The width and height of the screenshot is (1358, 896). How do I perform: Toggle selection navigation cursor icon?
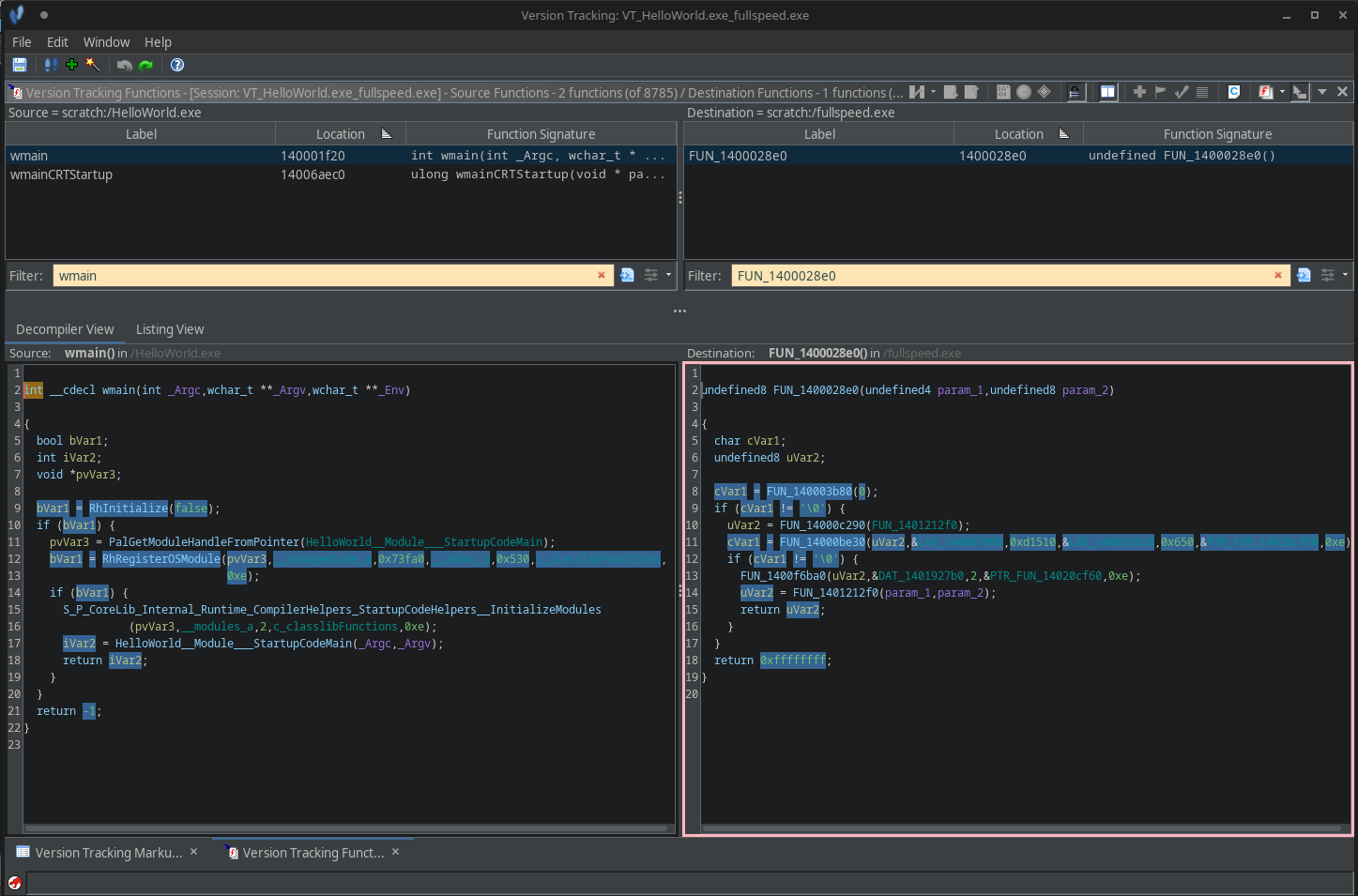tap(1300, 92)
